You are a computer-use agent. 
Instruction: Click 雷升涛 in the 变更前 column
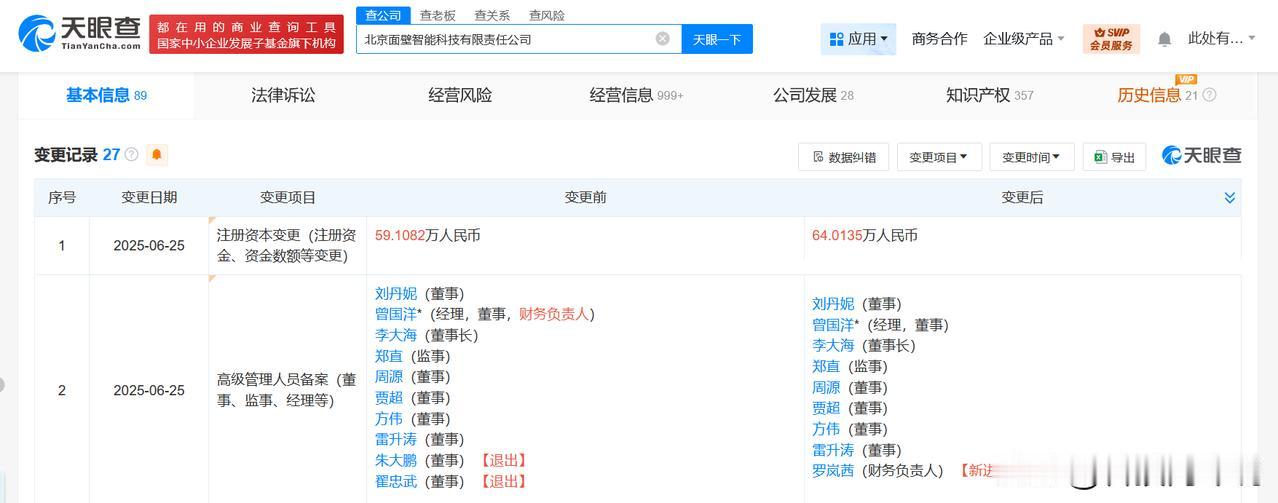point(396,440)
